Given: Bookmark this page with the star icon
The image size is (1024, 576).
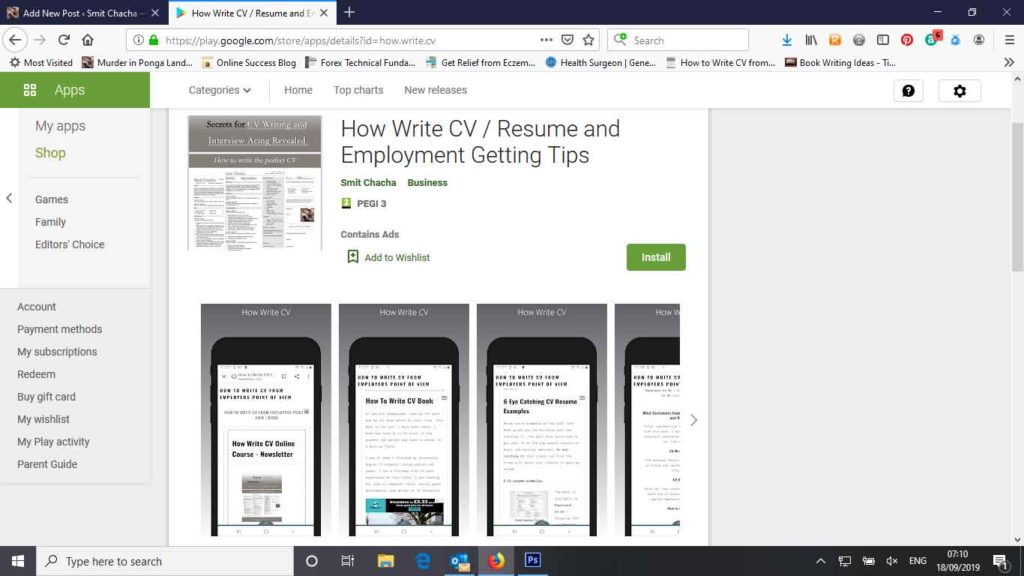Looking at the screenshot, I should [588, 40].
